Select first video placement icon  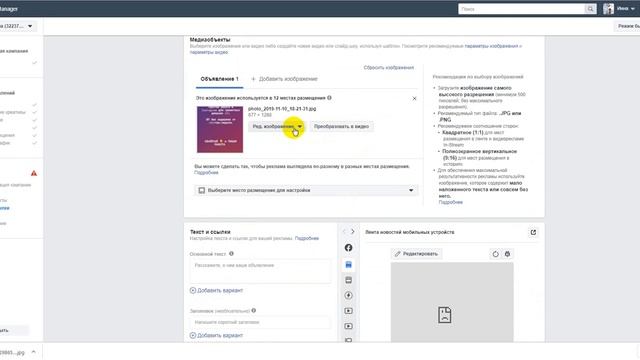[x=348, y=311]
